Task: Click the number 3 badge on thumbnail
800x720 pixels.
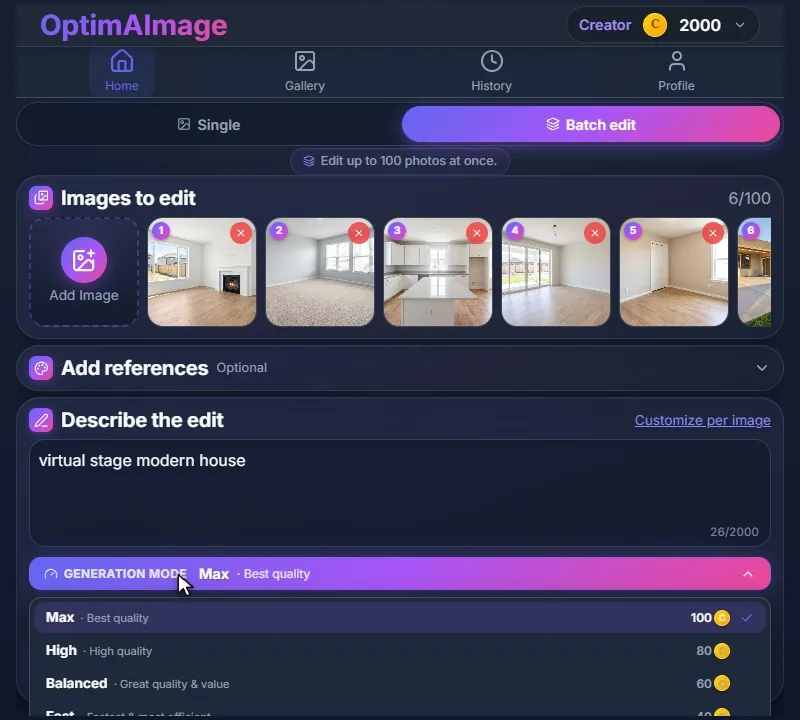Action: click(397, 231)
